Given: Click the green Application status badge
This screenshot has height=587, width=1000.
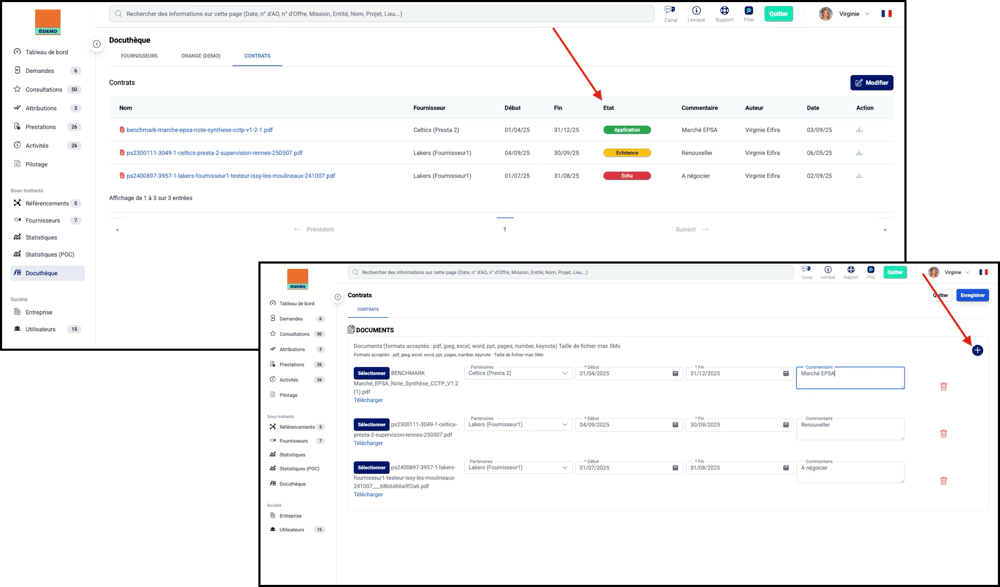Looking at the screenshot, I should 626,130.
